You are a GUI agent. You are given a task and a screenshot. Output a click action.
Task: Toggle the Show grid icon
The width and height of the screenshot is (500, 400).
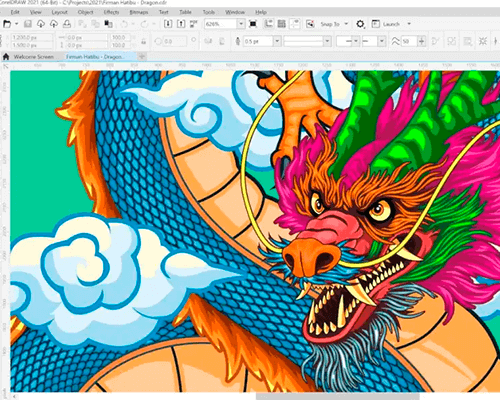[282, 24]
